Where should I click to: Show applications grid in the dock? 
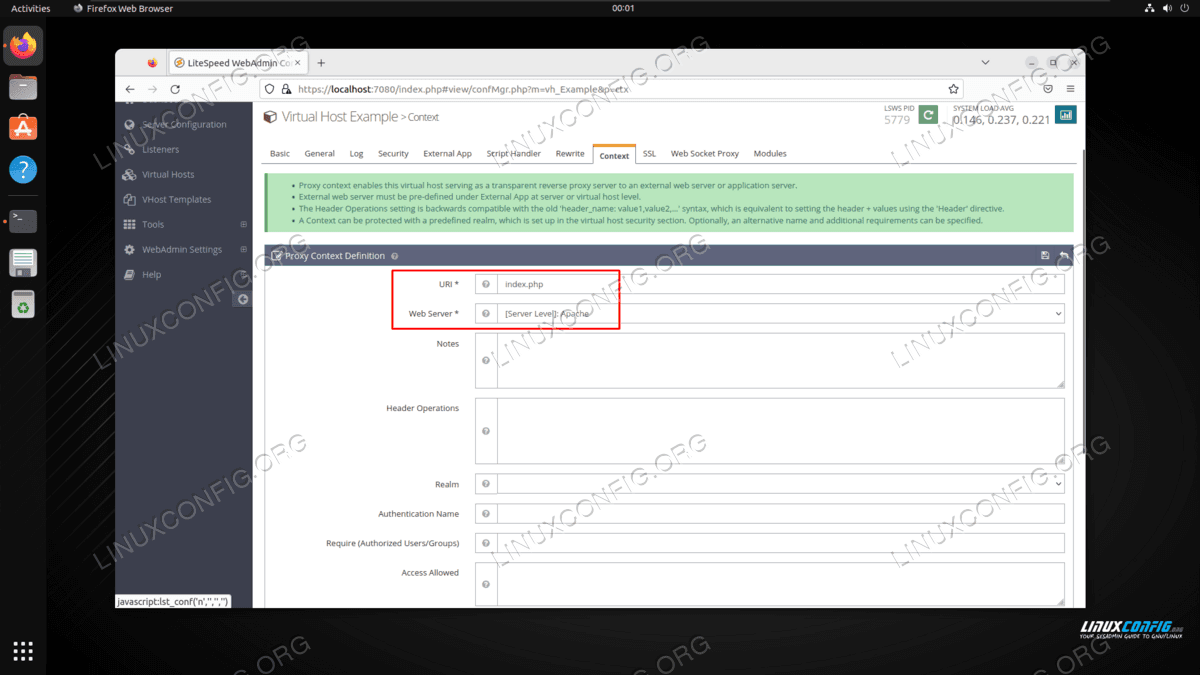tap(23, 651)
